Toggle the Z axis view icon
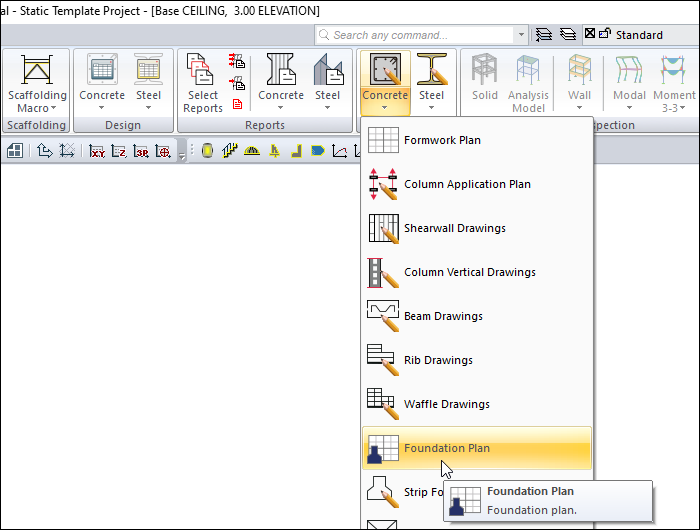Image resolution: width=700 pixels, height=530 pixels. (x=119, y=152)
